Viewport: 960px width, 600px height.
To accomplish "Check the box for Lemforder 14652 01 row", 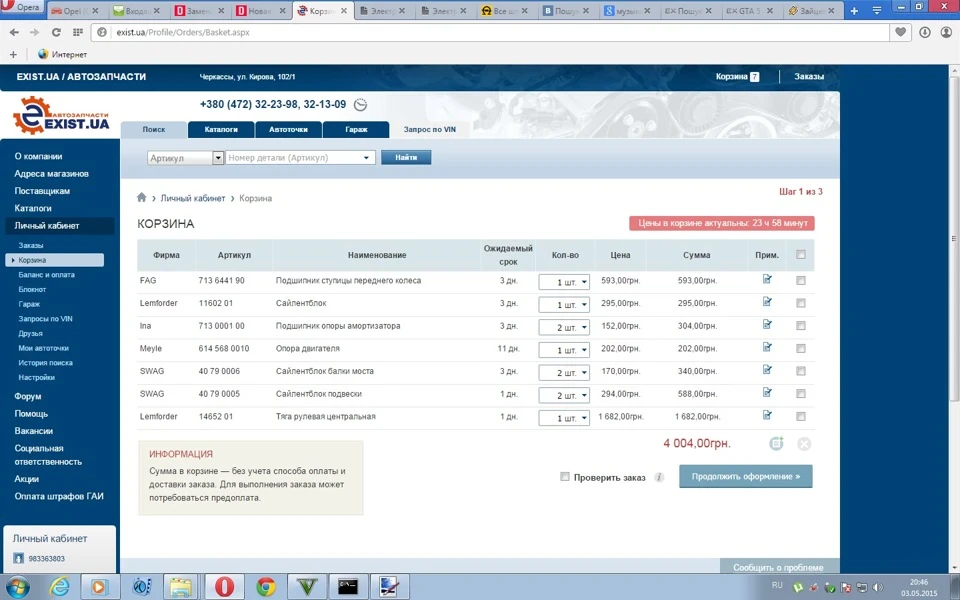I will point(801,416).
